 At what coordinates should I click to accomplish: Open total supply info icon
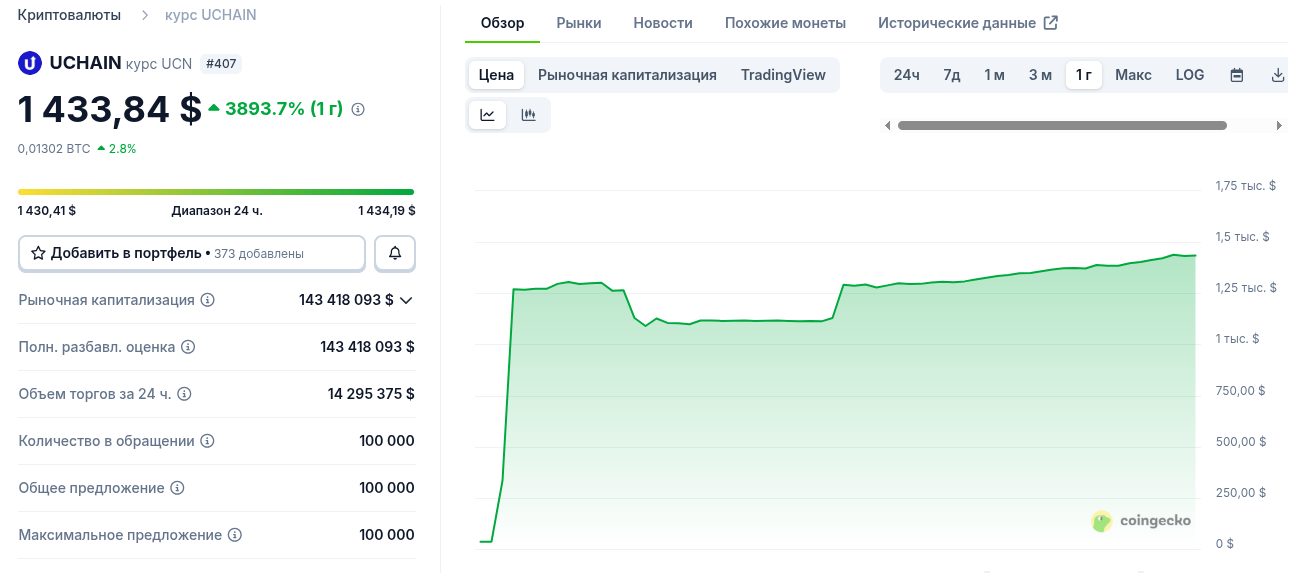[177, 488]
